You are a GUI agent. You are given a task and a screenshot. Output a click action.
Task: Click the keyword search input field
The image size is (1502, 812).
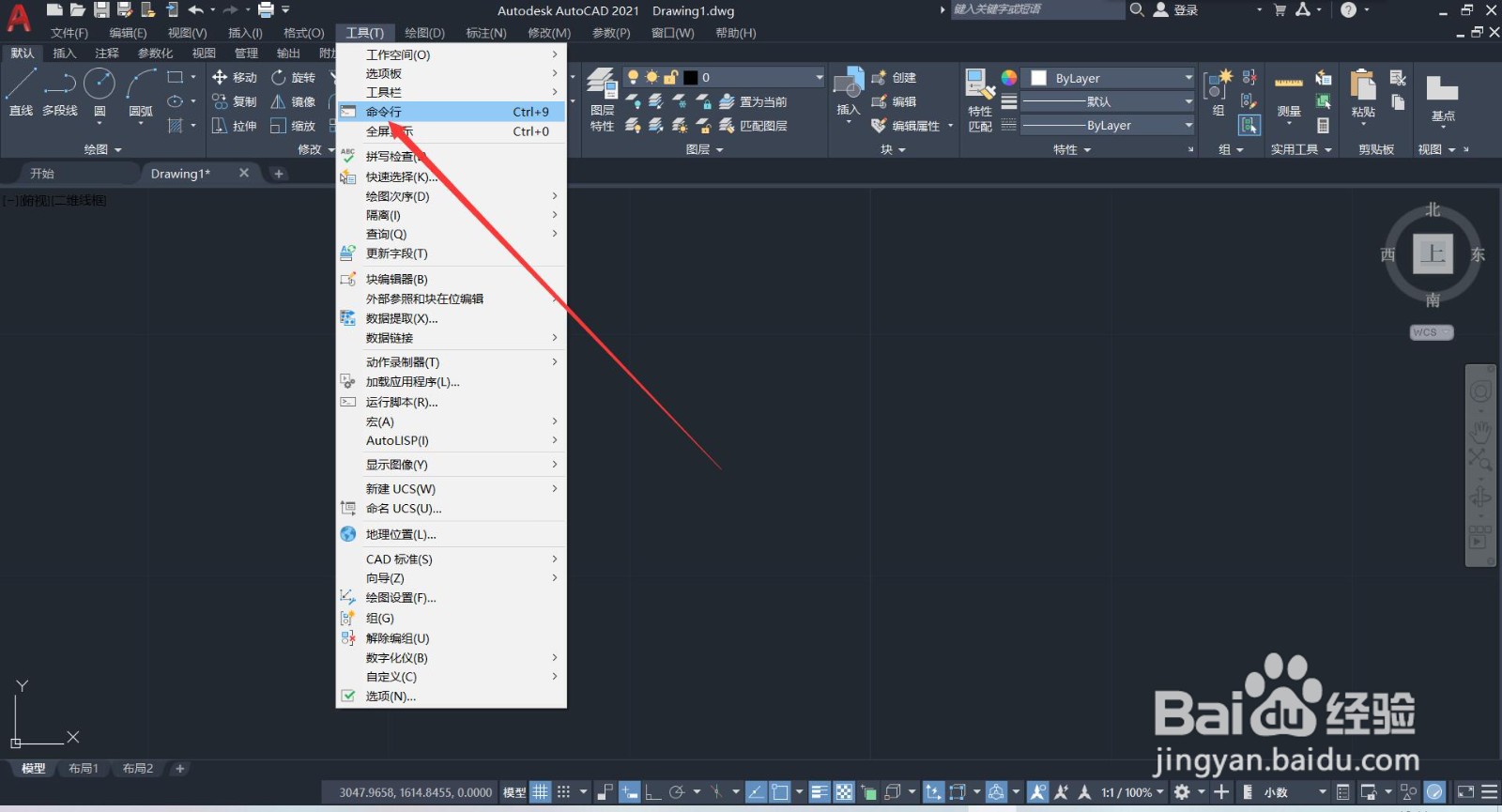(1036, 9)
